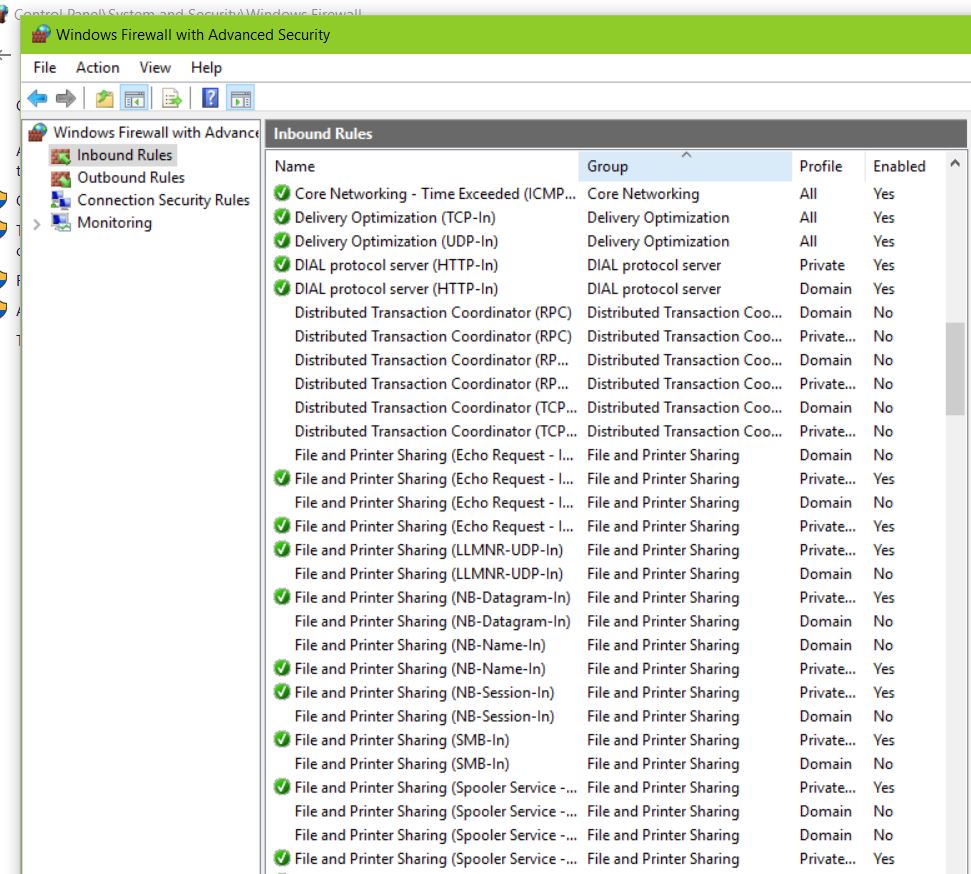Screen dimensions: 971x874
Task: Open the Help question mark icon
Action: coord(211,98)
